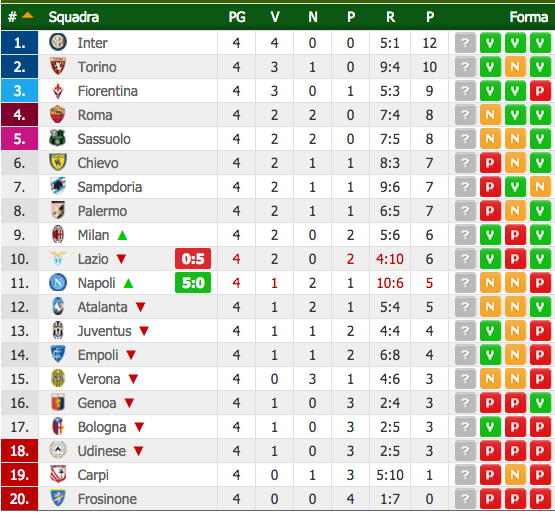The image size is (555, 516).
Task: Sort table by rank using orange arrow
Action: [28, 15]
